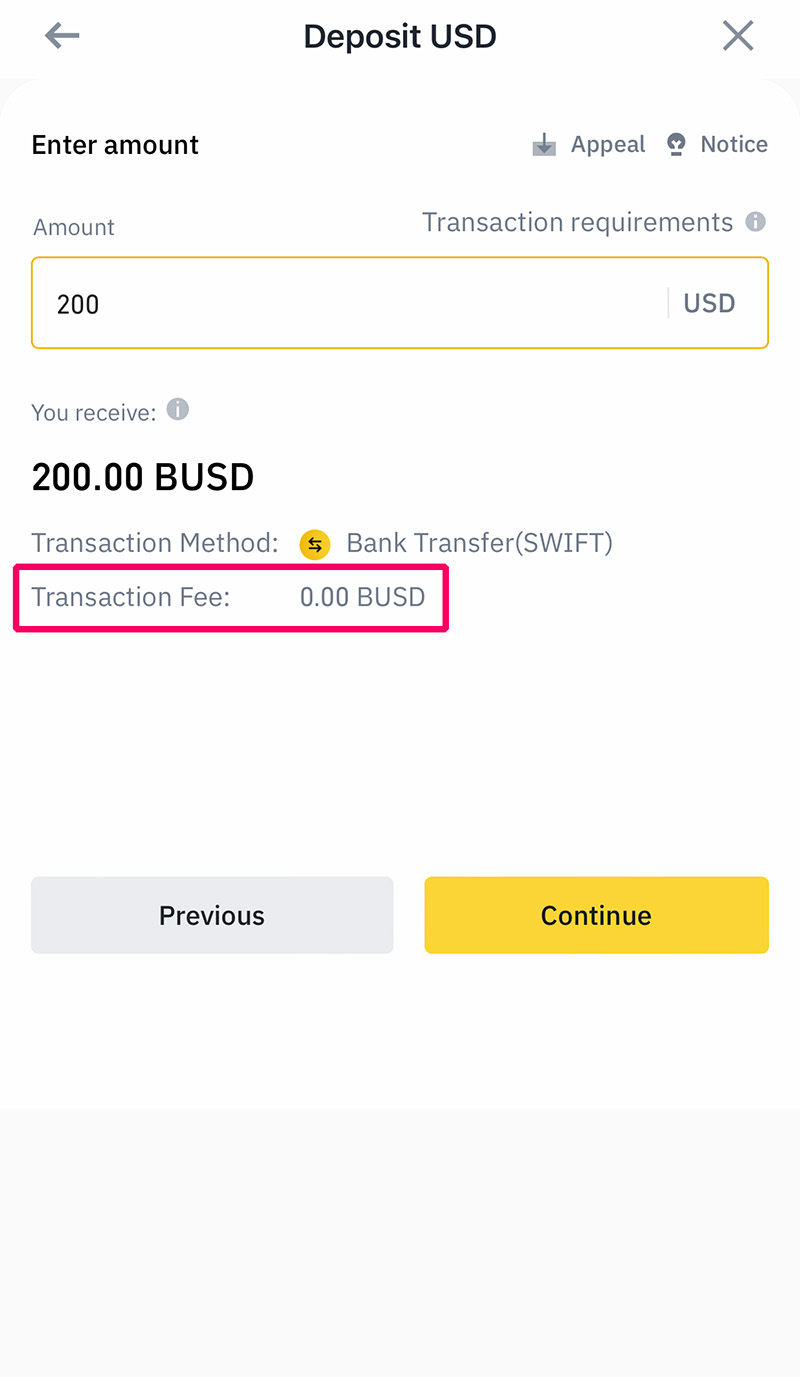
Task: Click the yellow Bank Transfer currency icon
Action: tap(315, 544)
